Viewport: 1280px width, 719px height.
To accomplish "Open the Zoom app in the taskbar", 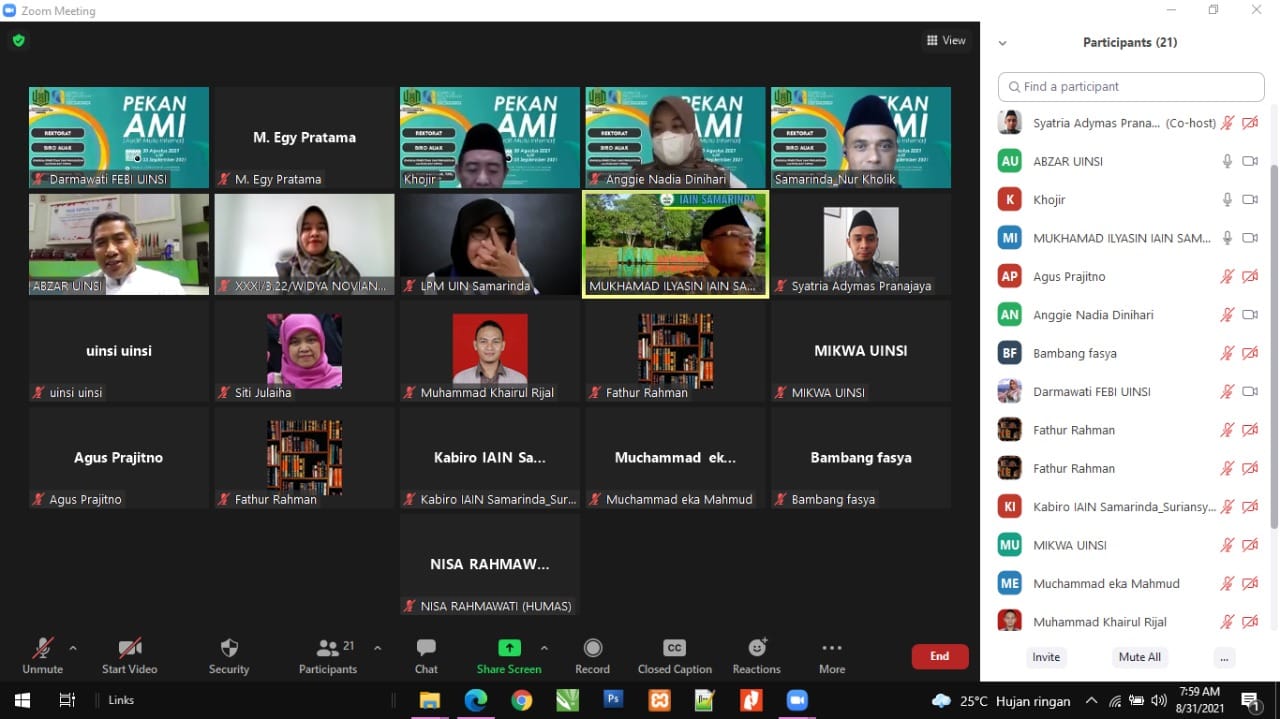I will [797, 700].
